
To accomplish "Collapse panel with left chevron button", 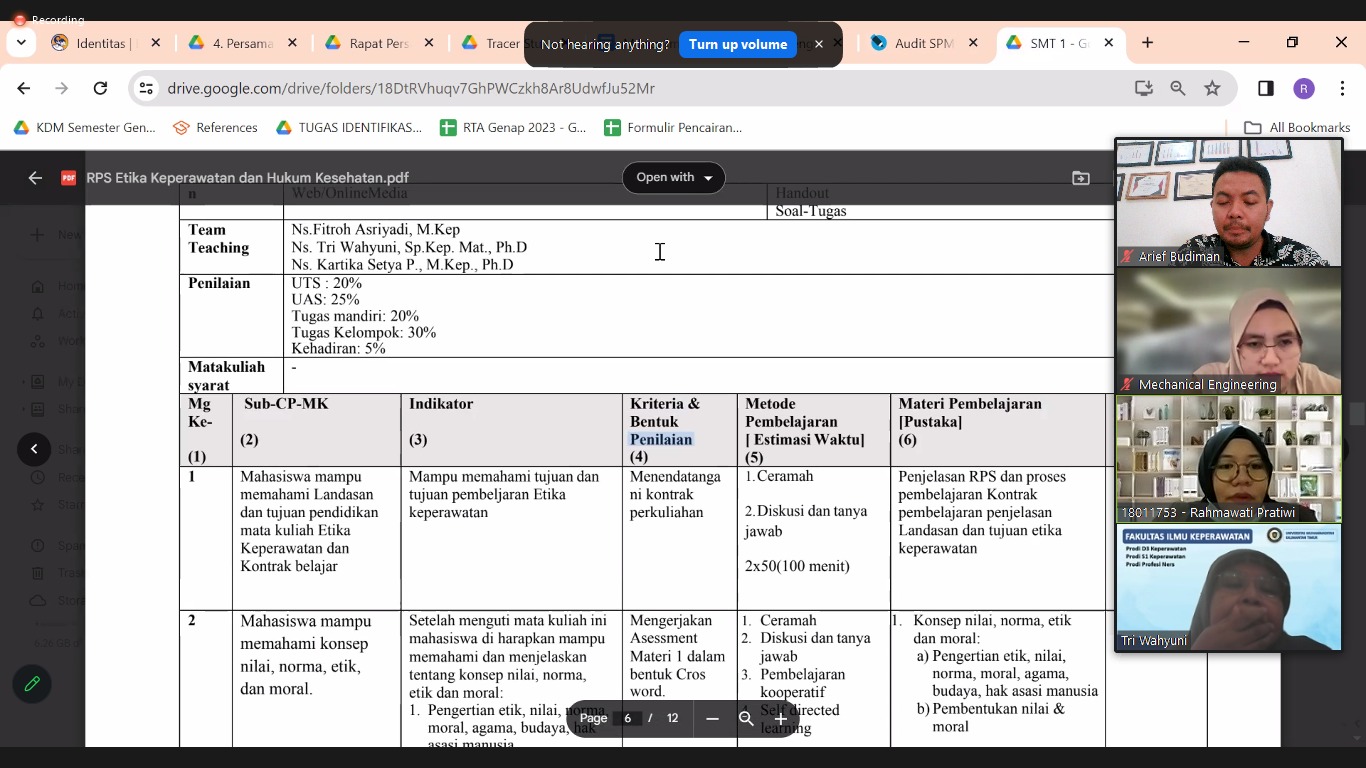I will point(34,449).
